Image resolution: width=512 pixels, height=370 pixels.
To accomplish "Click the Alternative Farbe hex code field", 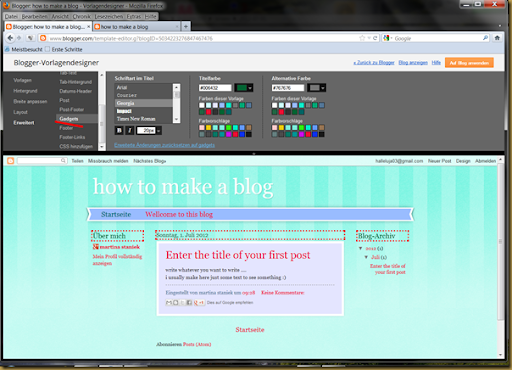I will [x=288, y=88].
